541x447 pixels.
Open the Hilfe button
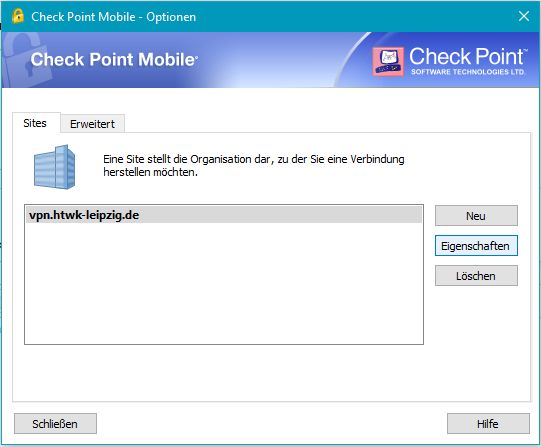click(x=488, y=424)
